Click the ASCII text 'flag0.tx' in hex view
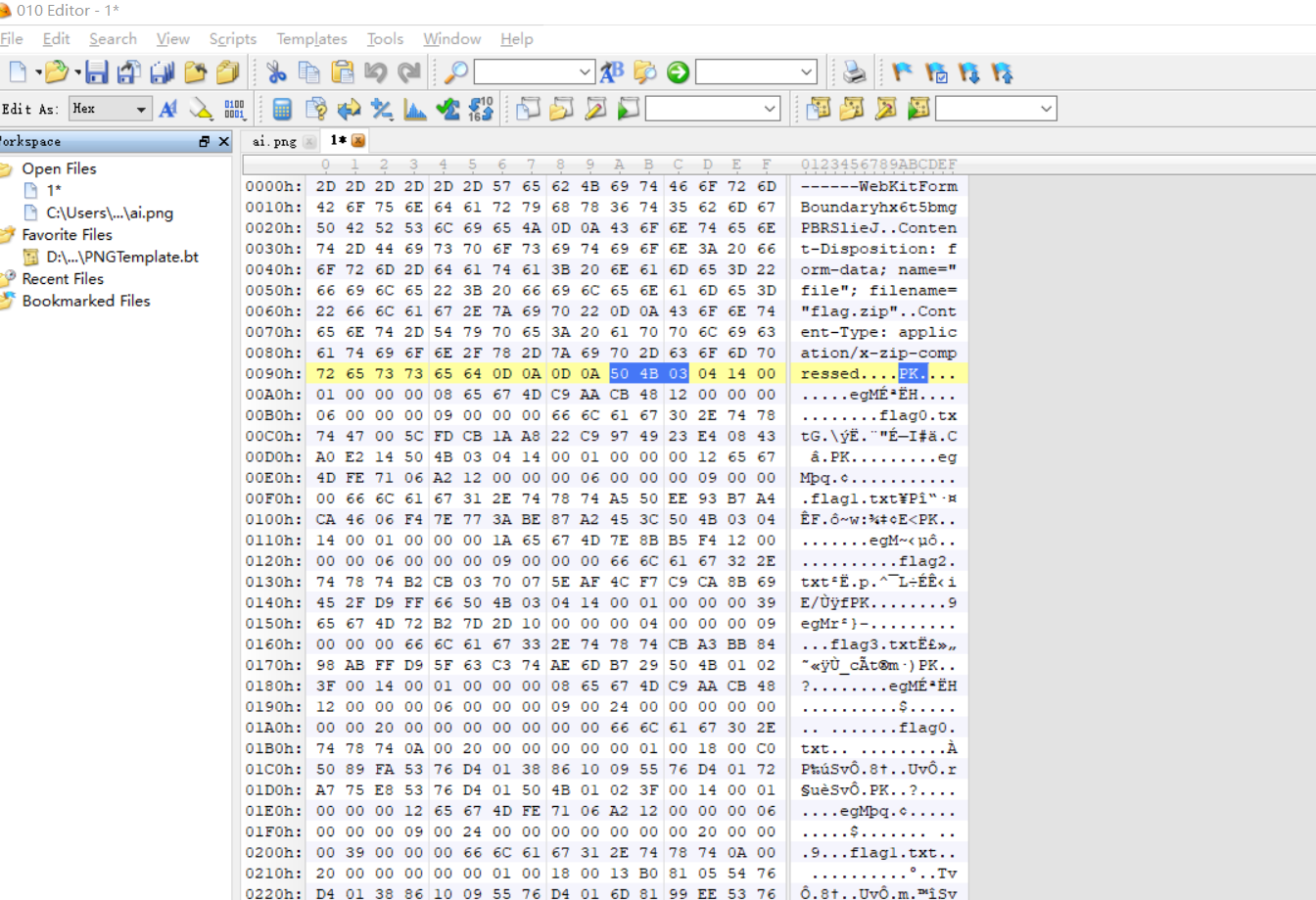Screen dimensions: 1316x900 click(917, 415)
